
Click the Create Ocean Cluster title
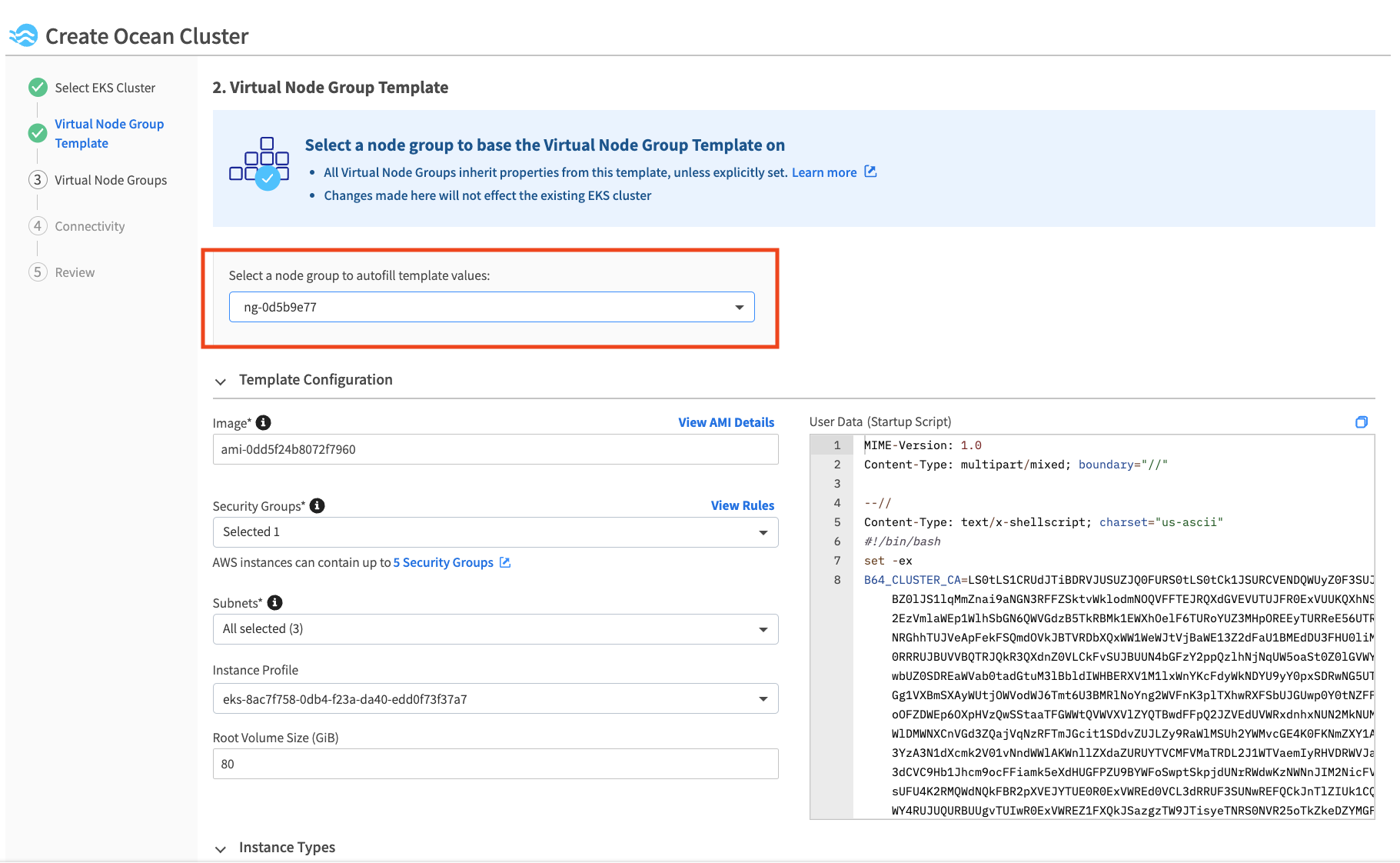point(147,36)
